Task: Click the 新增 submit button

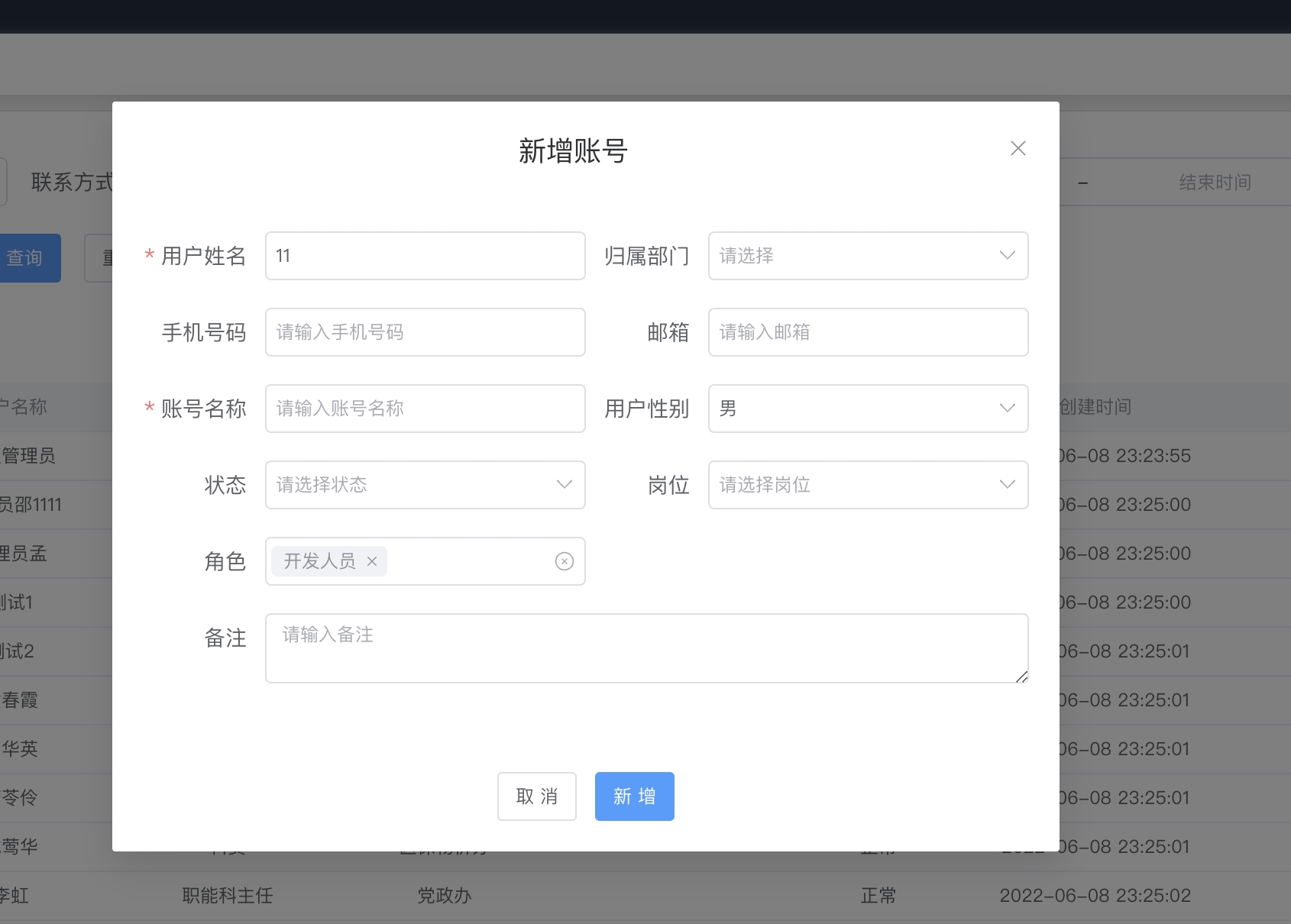Action: (x=635, y=796)
